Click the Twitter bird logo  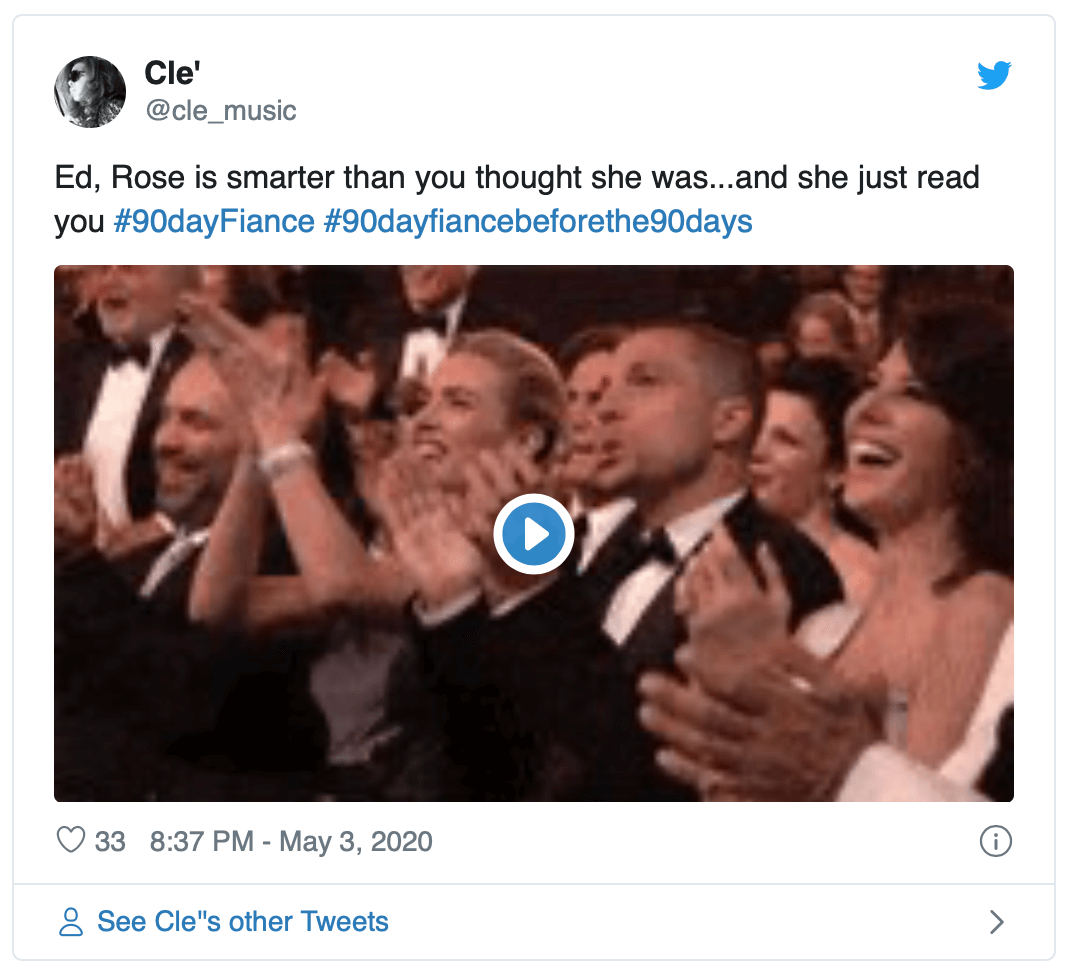pyautogui.click(x=994, y=76)
